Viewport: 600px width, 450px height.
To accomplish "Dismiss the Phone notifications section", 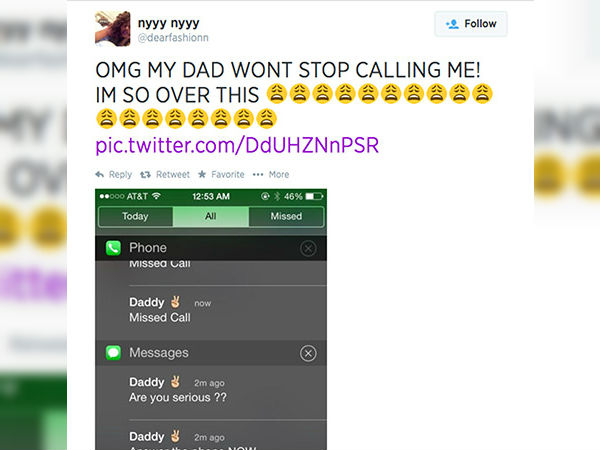I will pyautogui.click(x=308, y=249).
